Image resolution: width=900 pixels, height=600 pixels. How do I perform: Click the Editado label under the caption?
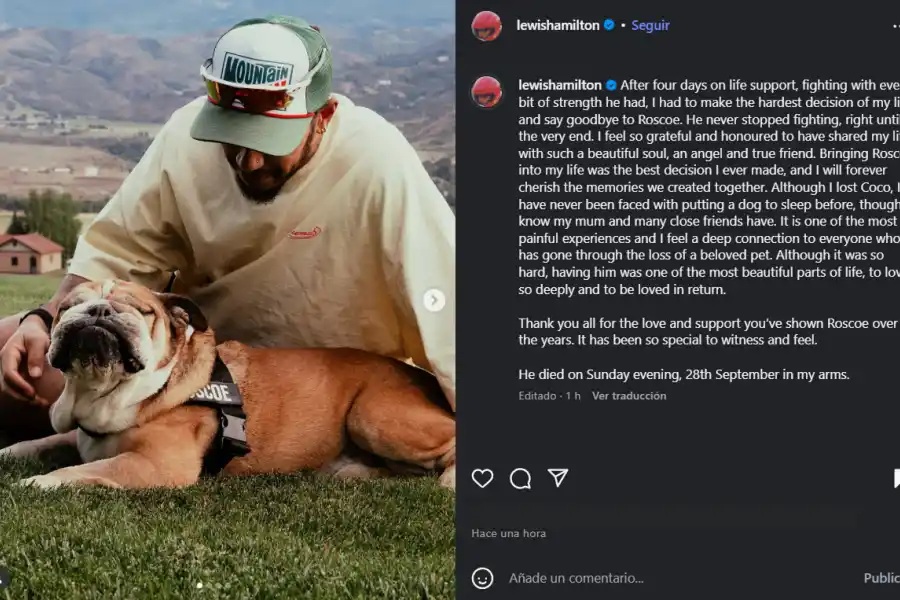[x=537, y=395]
